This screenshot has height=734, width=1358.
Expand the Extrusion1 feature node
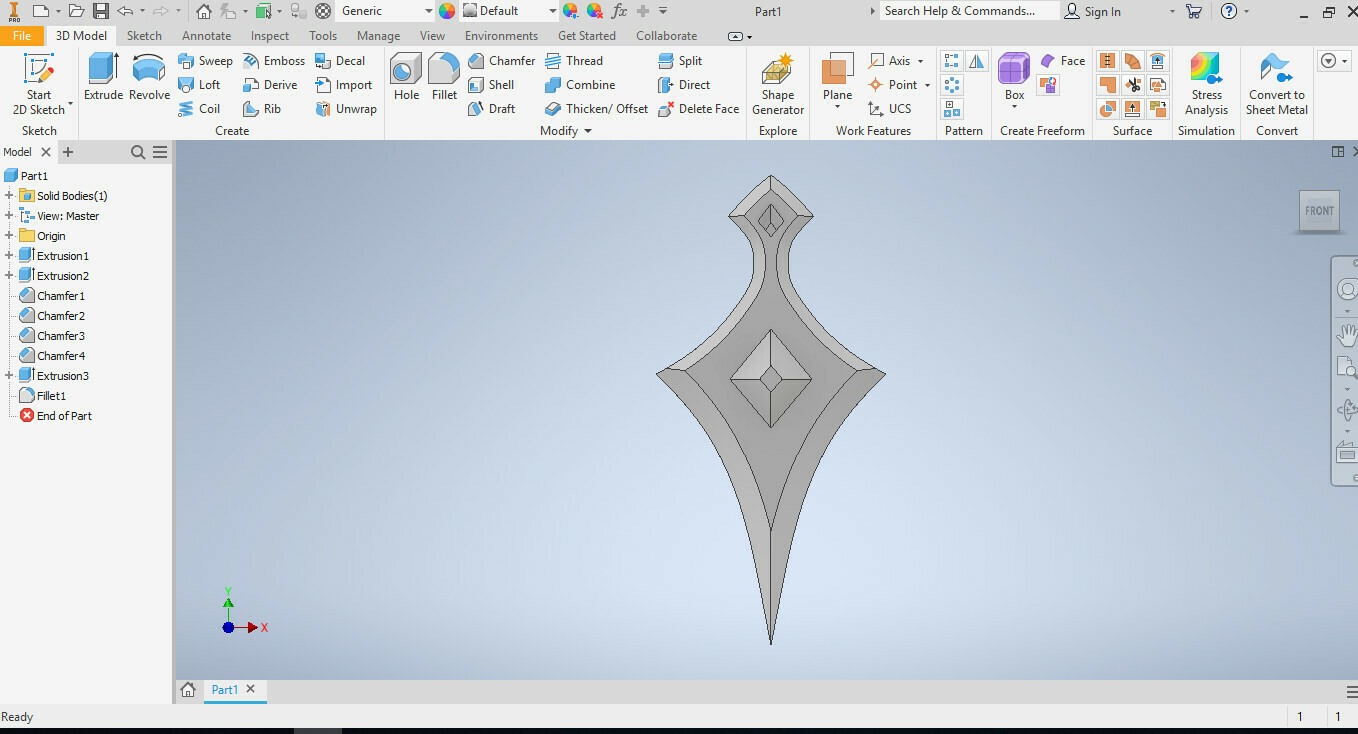click(x=9, y=256)
